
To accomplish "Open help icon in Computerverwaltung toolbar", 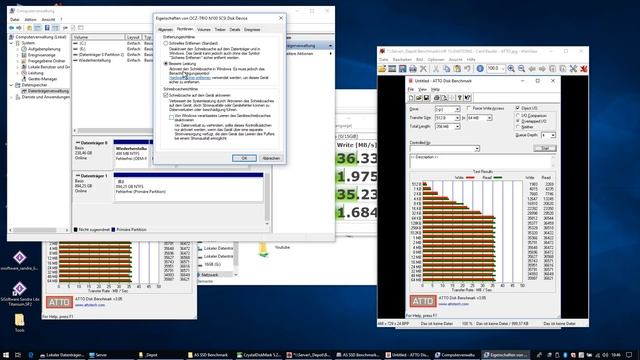I will click(x=47, y=28).
